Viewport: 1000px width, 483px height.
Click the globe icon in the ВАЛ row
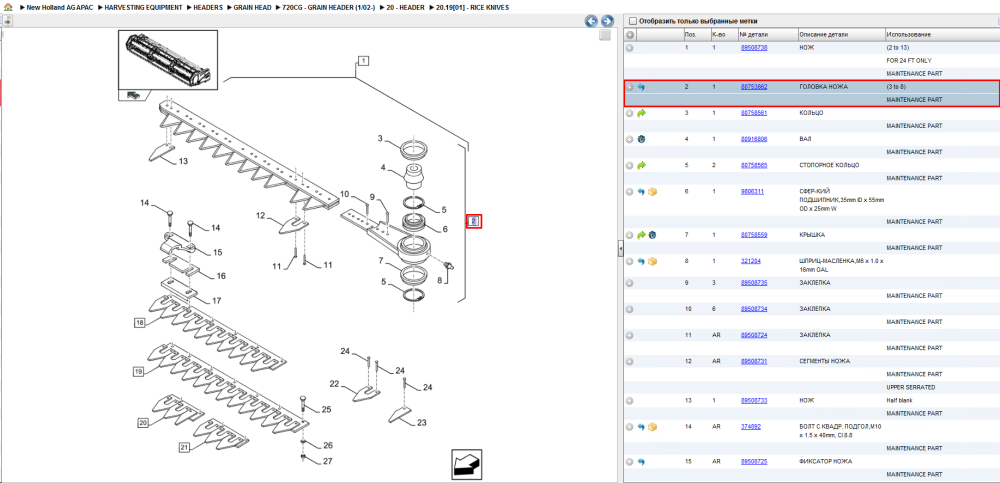(x=641, y=138)
